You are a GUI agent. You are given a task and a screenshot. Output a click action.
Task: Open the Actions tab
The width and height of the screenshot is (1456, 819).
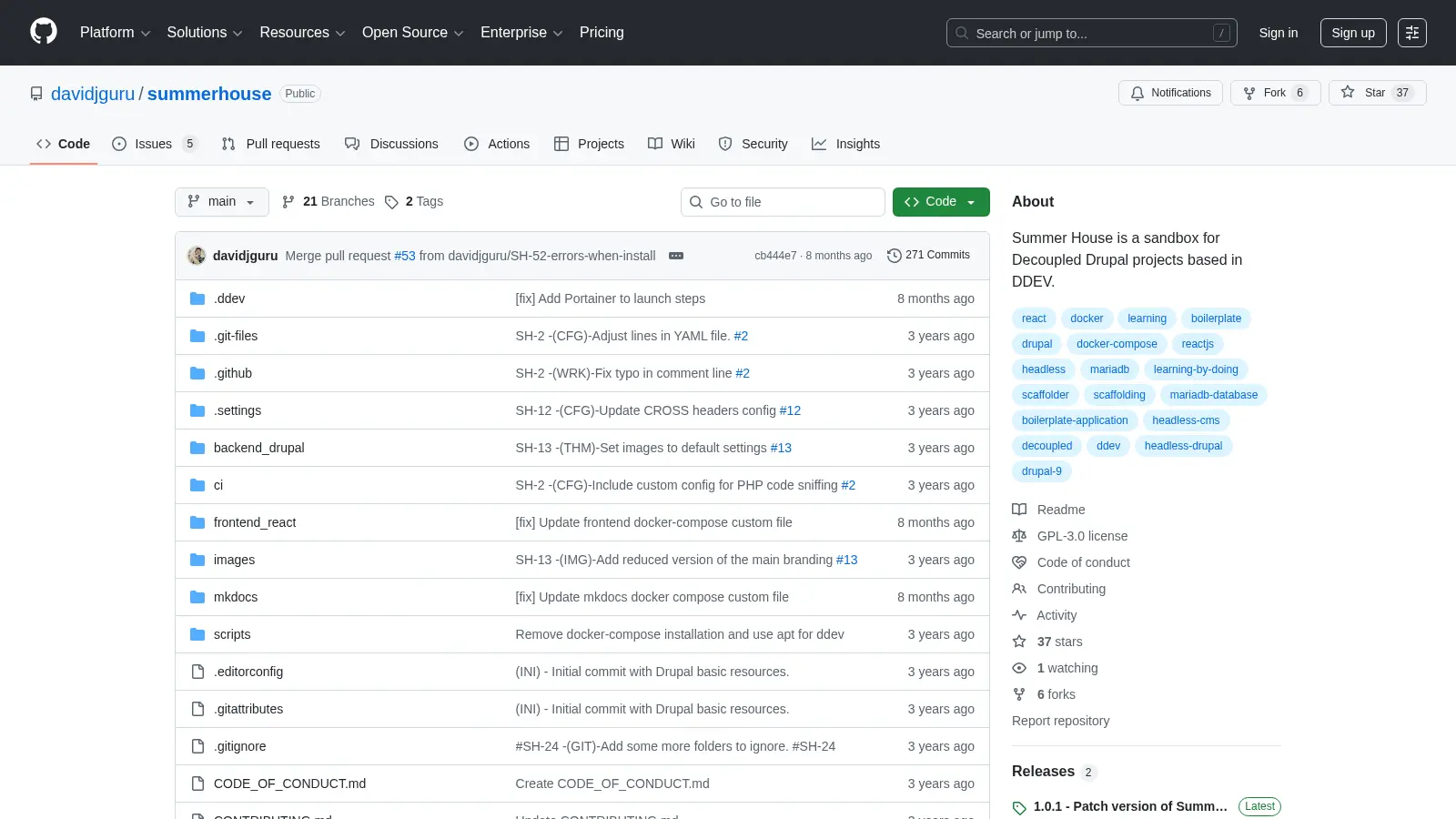tap(497, 144)
